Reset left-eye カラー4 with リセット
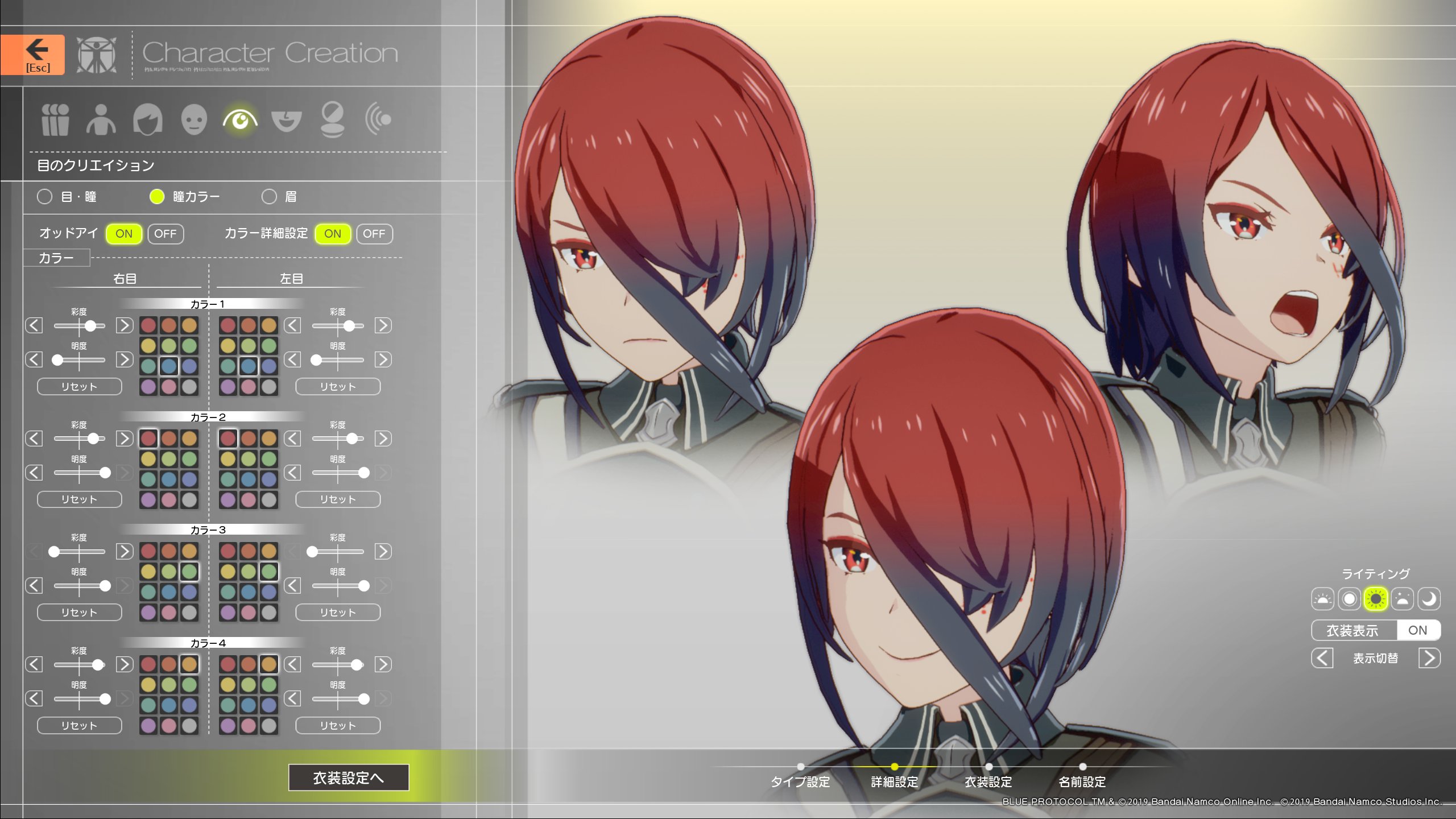Viewport: 1456px width, 819px height. click(338, 726)
